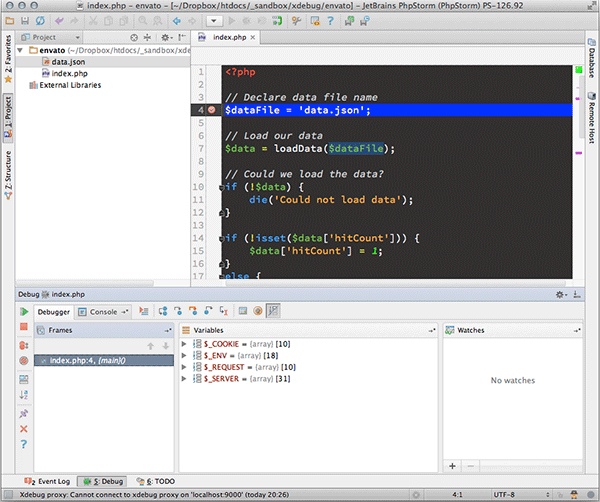Open the TODO tool window
Image resolution: width=600 pixels, height=502 pixels.
(156, 481)
